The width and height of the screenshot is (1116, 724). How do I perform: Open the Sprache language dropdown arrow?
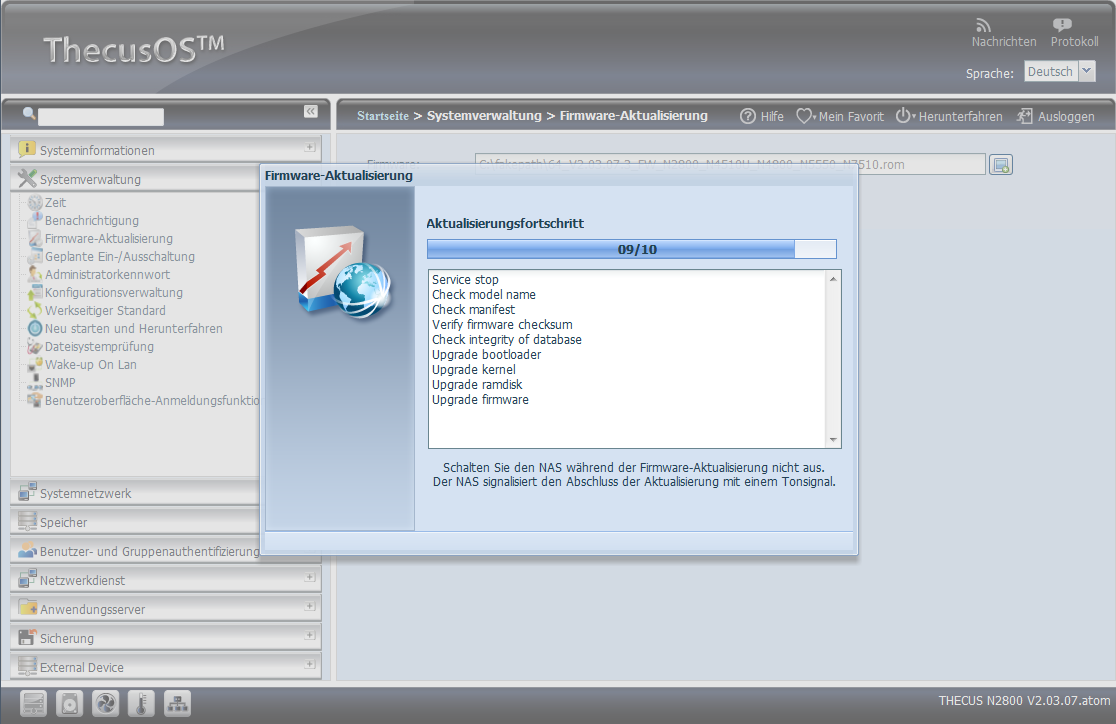pos(1087,71)
